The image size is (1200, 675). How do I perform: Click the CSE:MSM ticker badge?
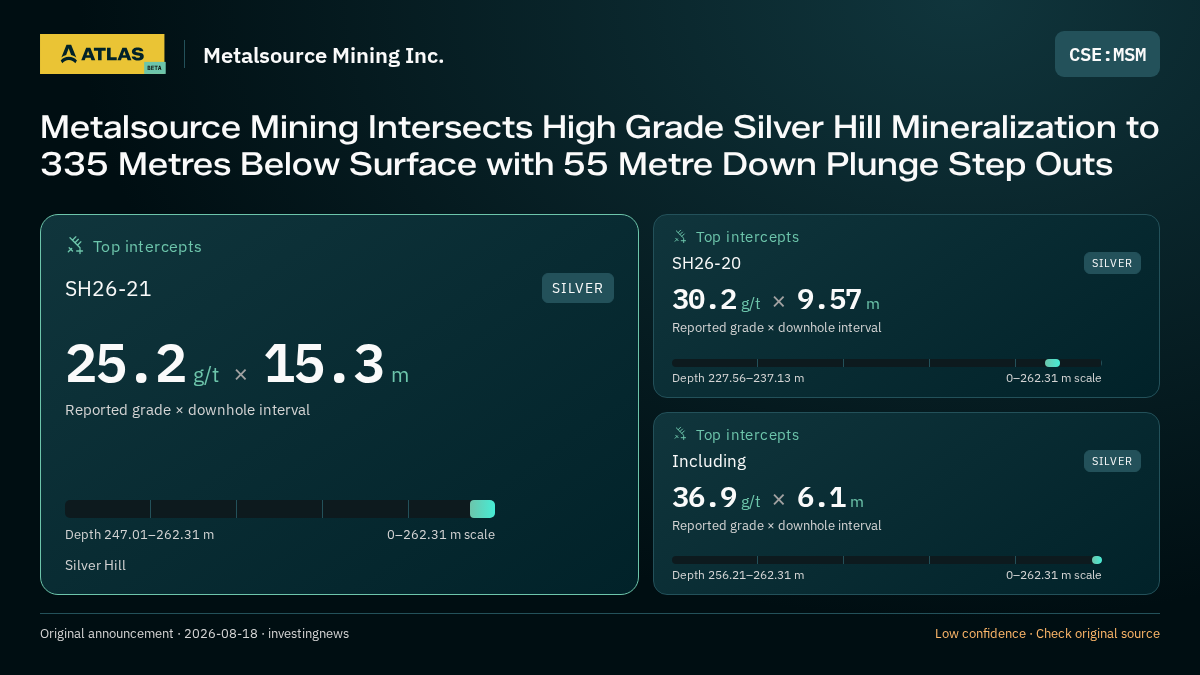click(1107, 54)
